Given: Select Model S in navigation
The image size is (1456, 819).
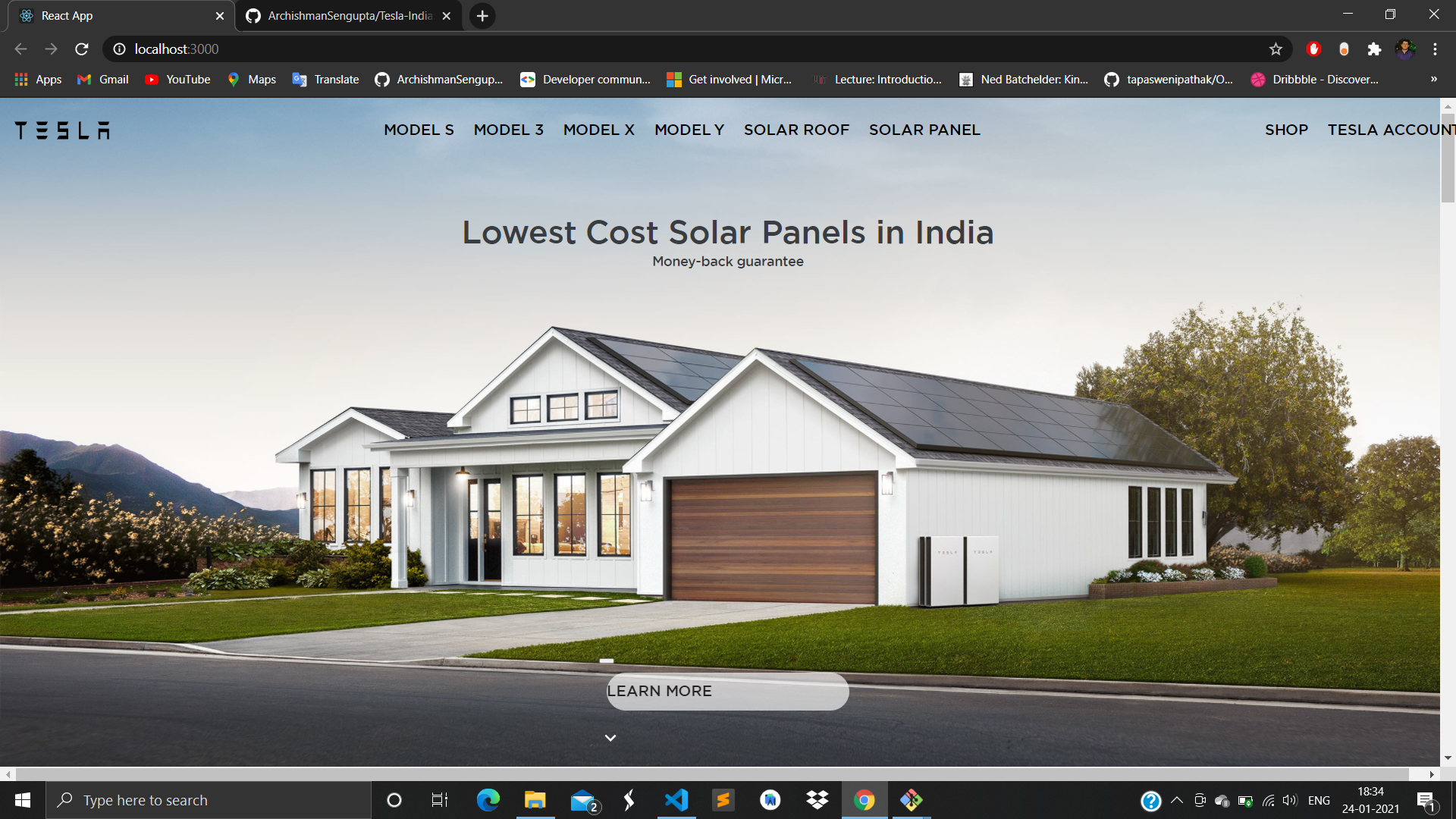Looking at the screenshot, I should (419, 130).
